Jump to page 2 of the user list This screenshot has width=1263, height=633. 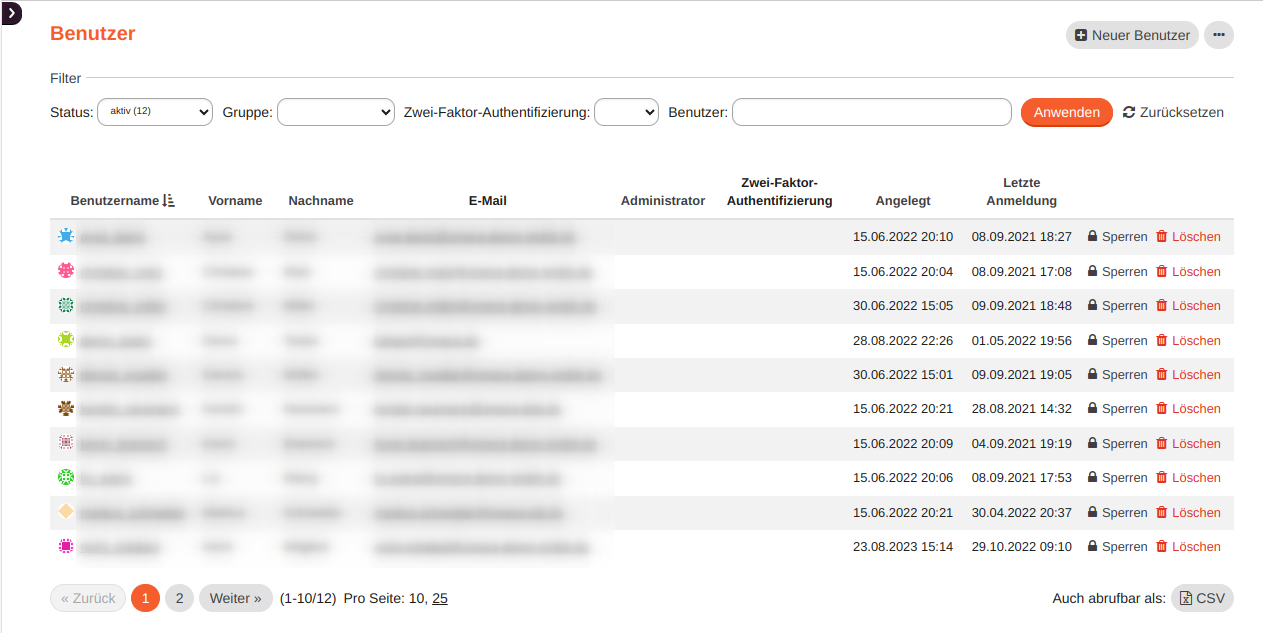179,597
